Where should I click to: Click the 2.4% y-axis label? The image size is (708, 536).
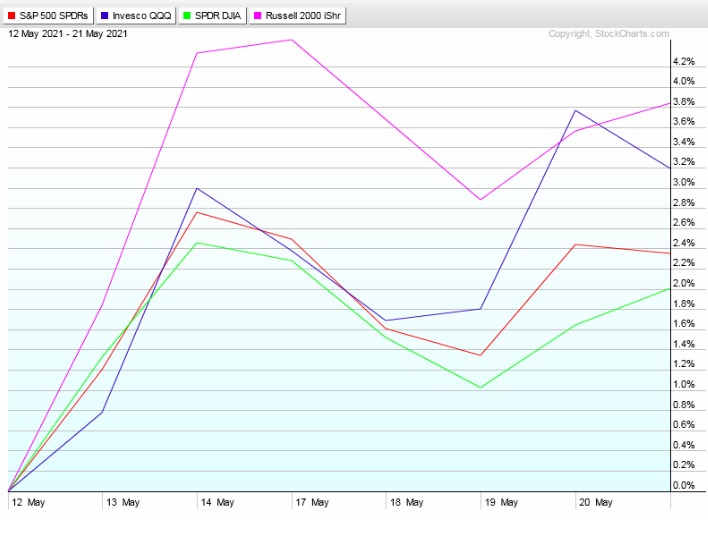684,243
